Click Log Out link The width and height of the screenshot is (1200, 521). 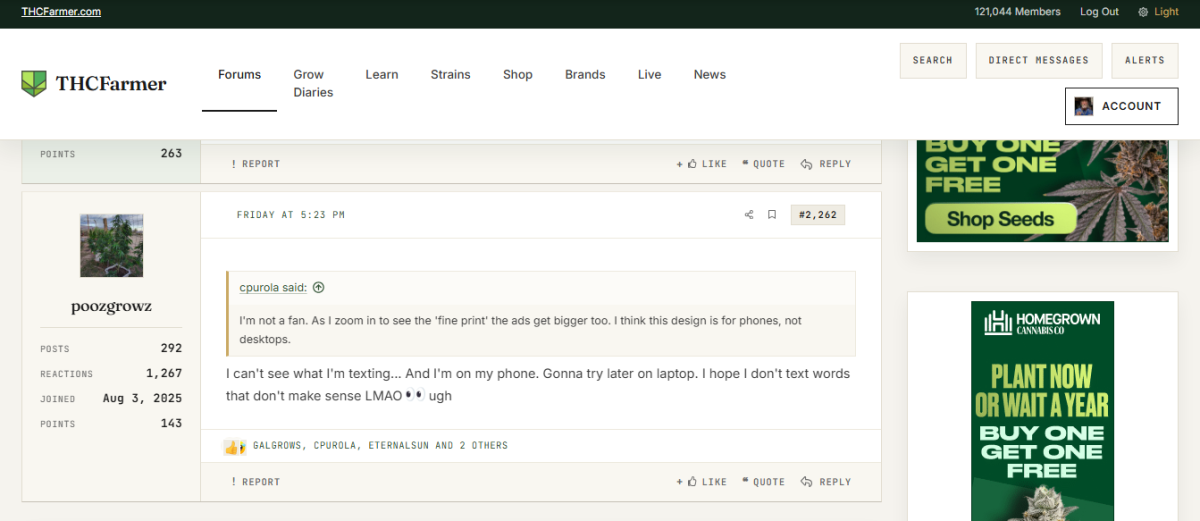(x=1100, y=12)
